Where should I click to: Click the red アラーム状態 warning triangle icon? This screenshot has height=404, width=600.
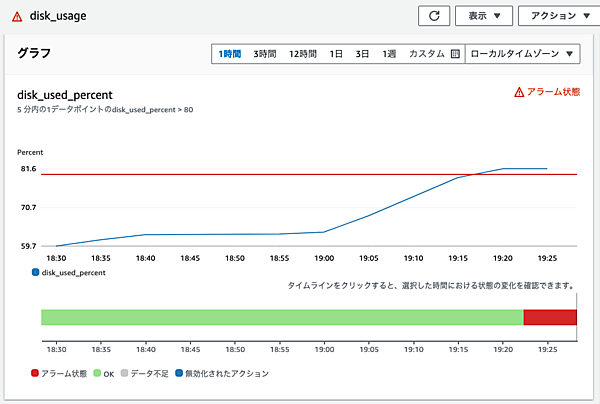pos(518,92)
